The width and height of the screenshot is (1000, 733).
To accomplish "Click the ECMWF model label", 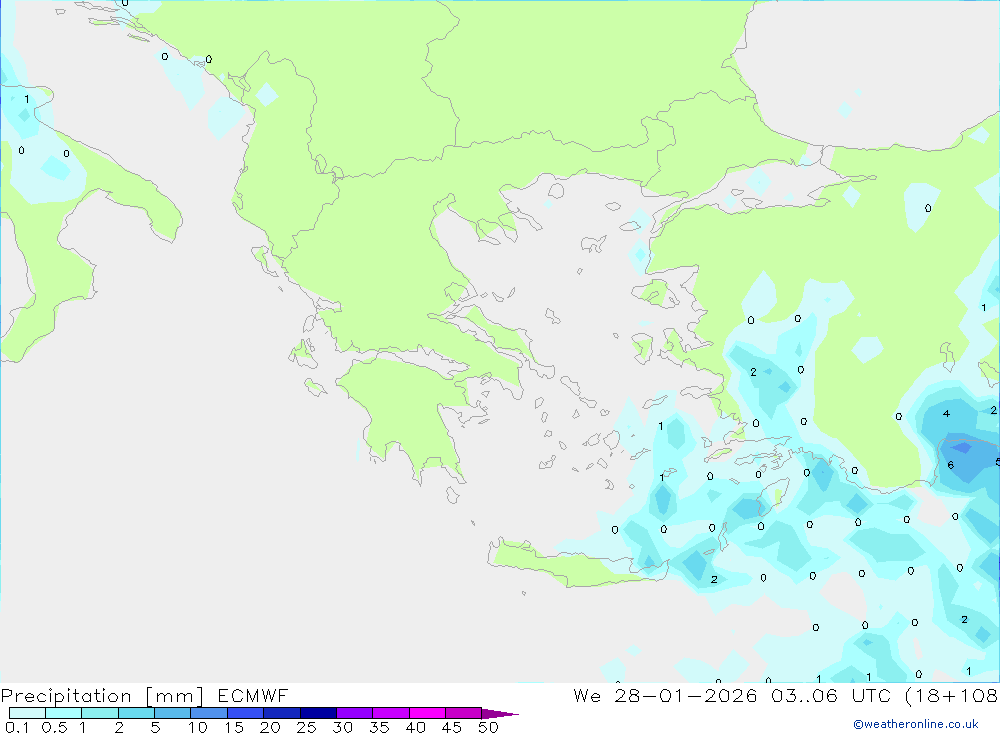I will [253, 695].
